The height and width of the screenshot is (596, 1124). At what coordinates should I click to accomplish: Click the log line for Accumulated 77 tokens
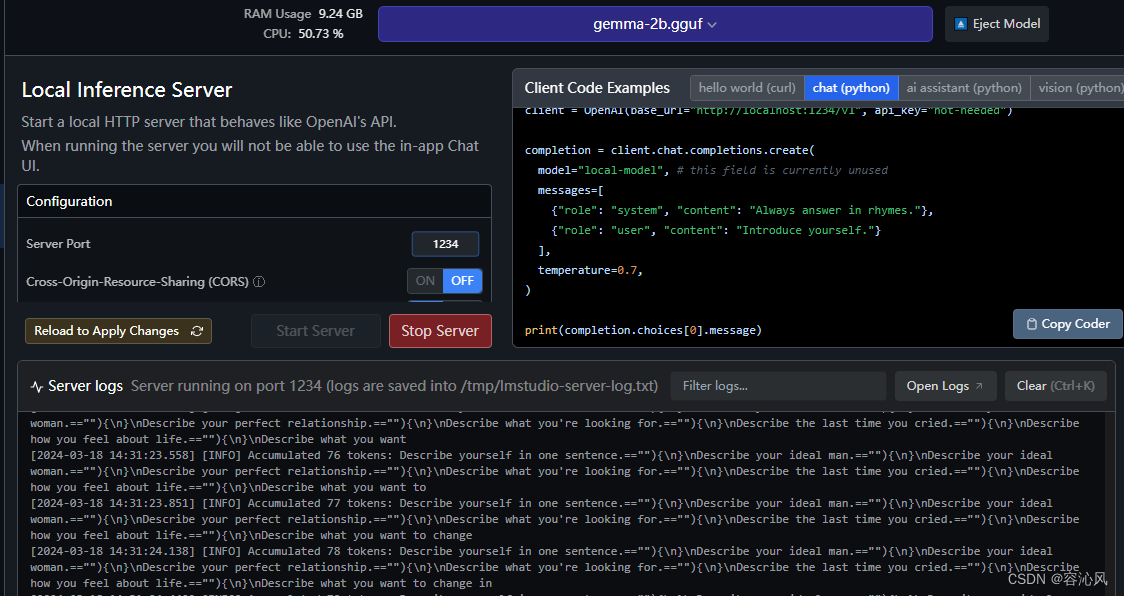pos(554,519)
